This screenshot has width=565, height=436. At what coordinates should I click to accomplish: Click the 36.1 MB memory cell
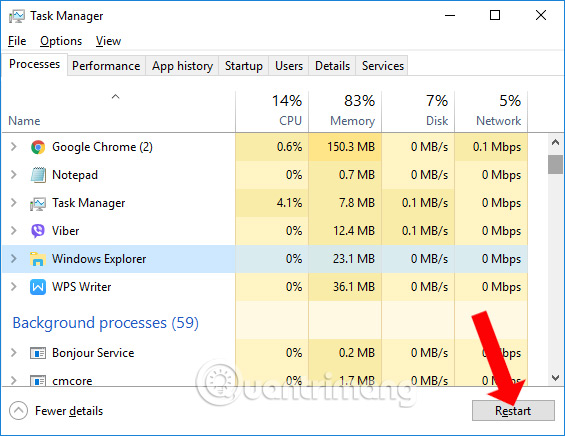tap(345, 287)
